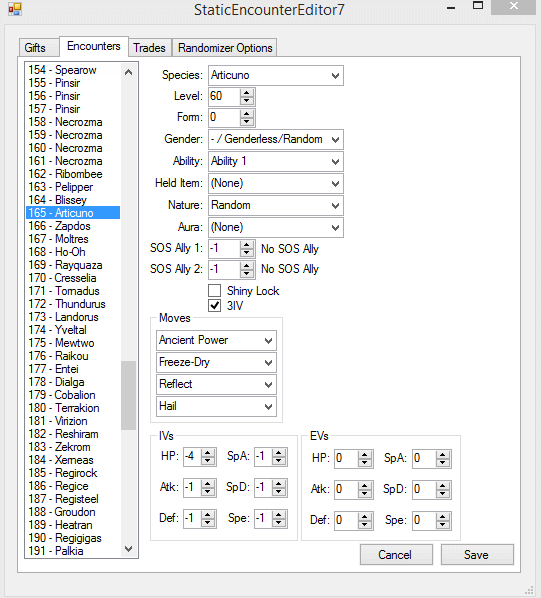Viewport: 541px width, 598px height.
Task: Open the Ability dropdown showing Ability 1
Action: (x=276, y=161)
